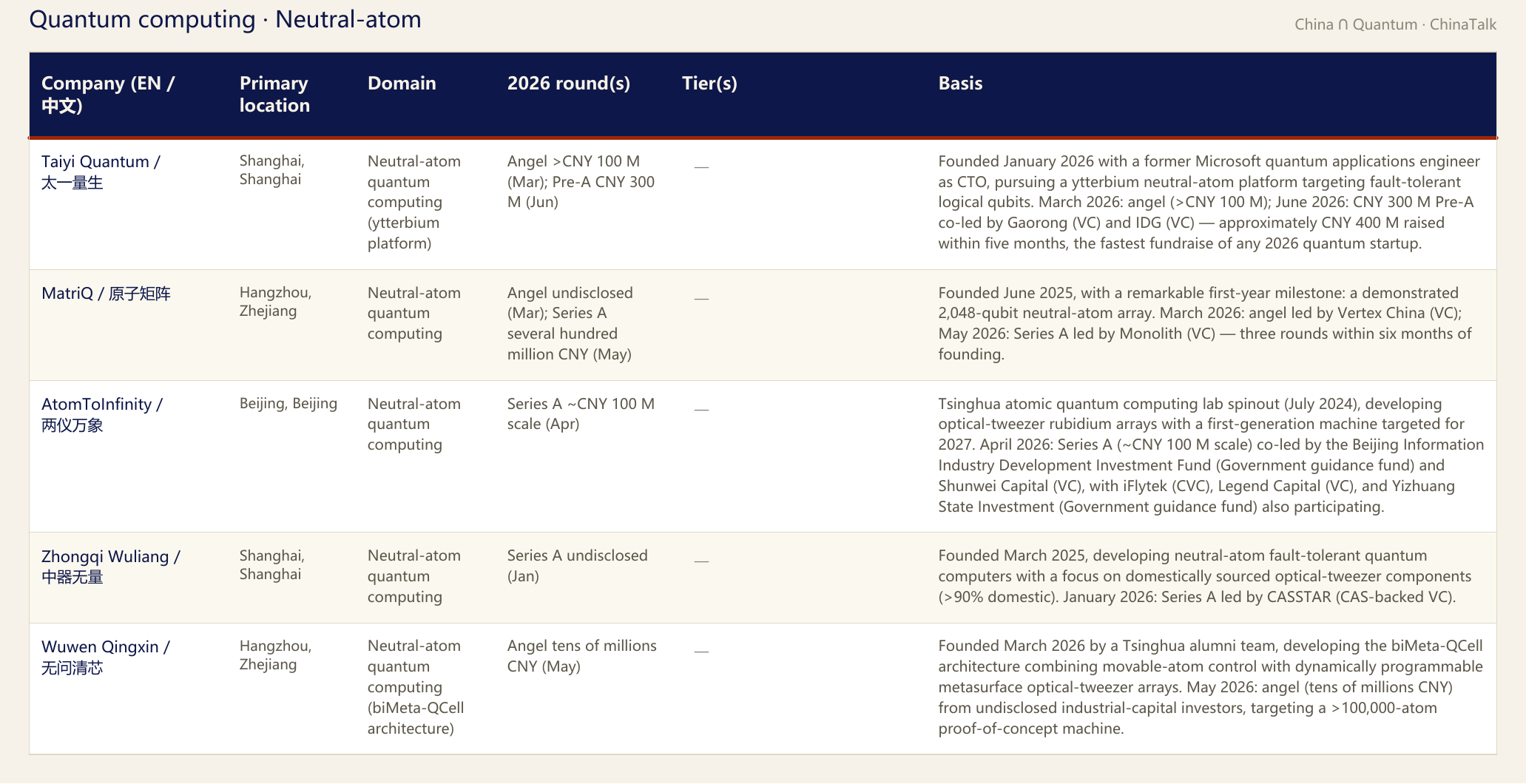Image resolution: width=1526 pixels, height=784 pixels.
Task: Select the "Beijing, Beijing" location cell
Action: [x=288, y=403]
